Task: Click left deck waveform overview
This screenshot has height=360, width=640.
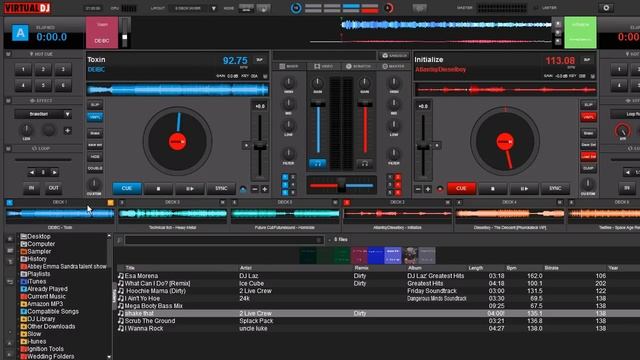Action: [x=177, y=89]
